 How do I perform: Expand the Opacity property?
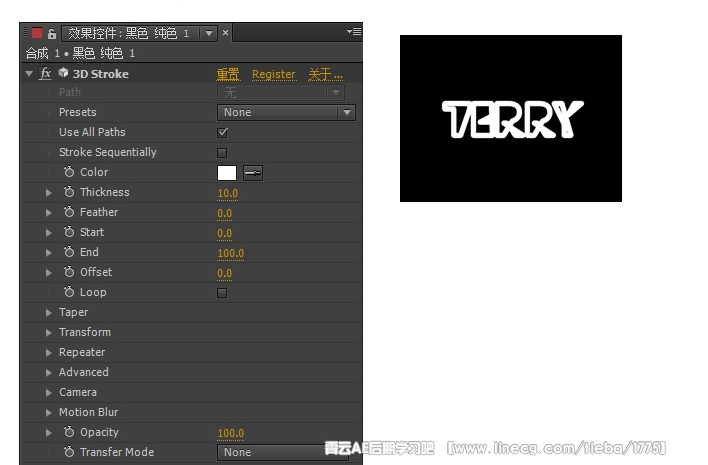(x=49, y=433)
